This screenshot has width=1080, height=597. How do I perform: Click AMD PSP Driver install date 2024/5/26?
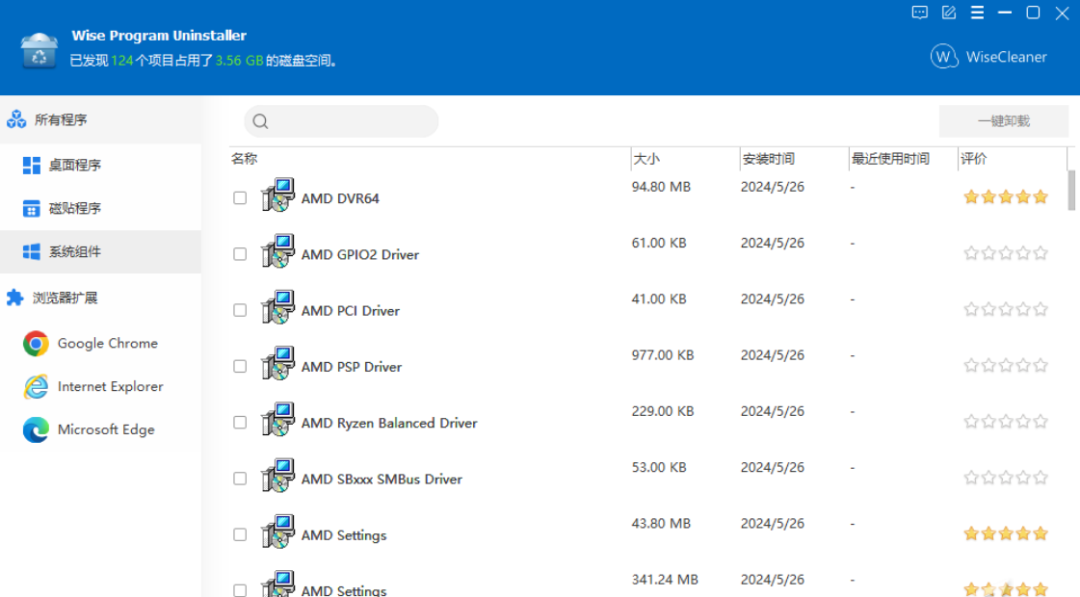point(772,355)
